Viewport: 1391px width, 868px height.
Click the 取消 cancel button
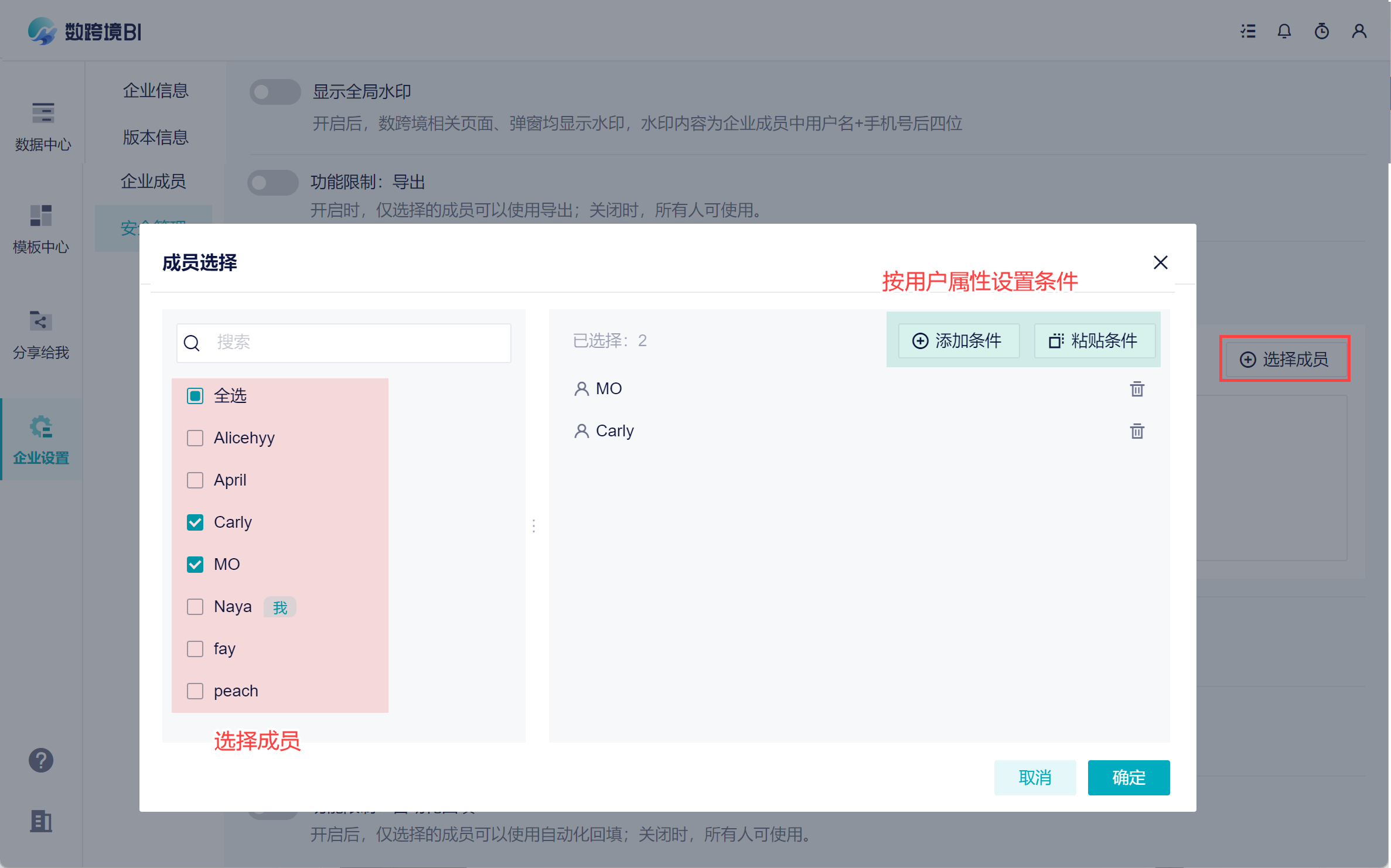[1035, 778]
